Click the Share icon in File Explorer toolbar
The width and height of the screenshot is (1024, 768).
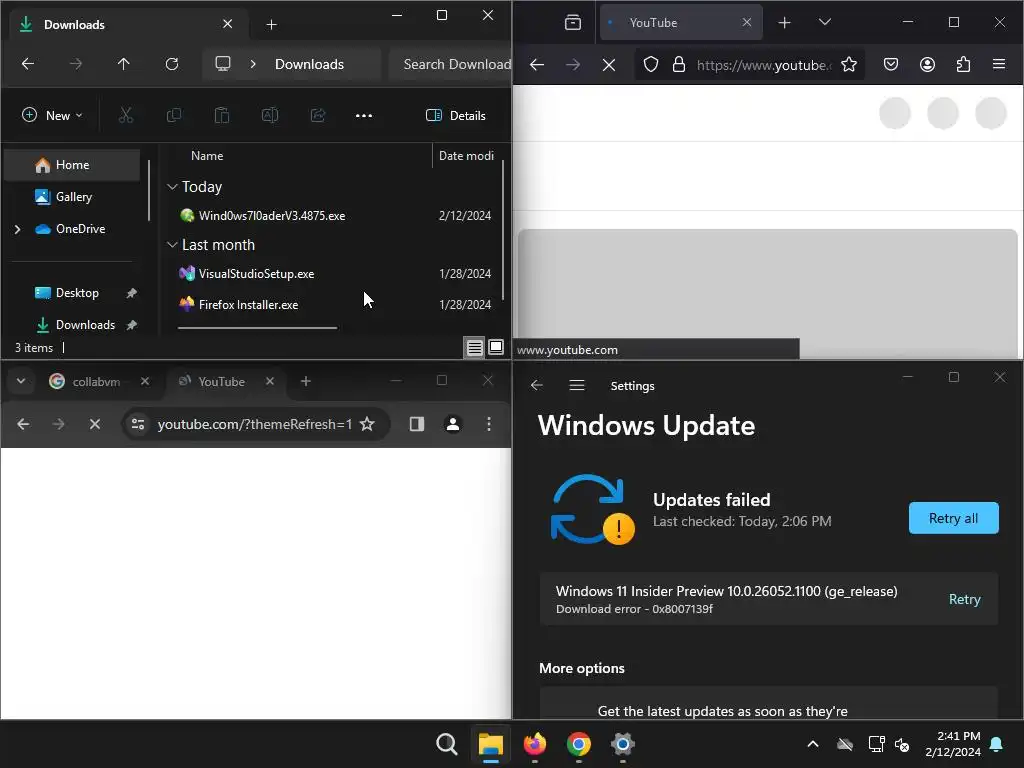[318, 116]
